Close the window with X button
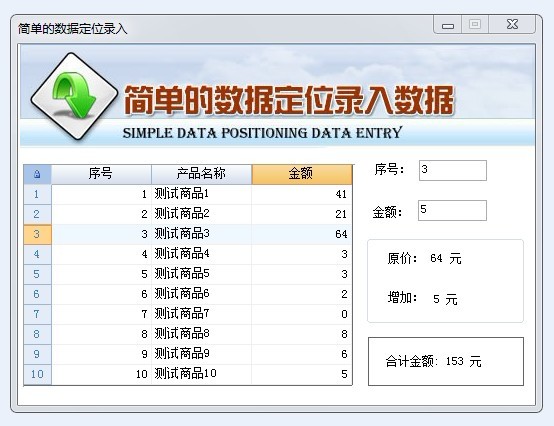The width and height of the screenshot is (554, 426). point(512,25)
